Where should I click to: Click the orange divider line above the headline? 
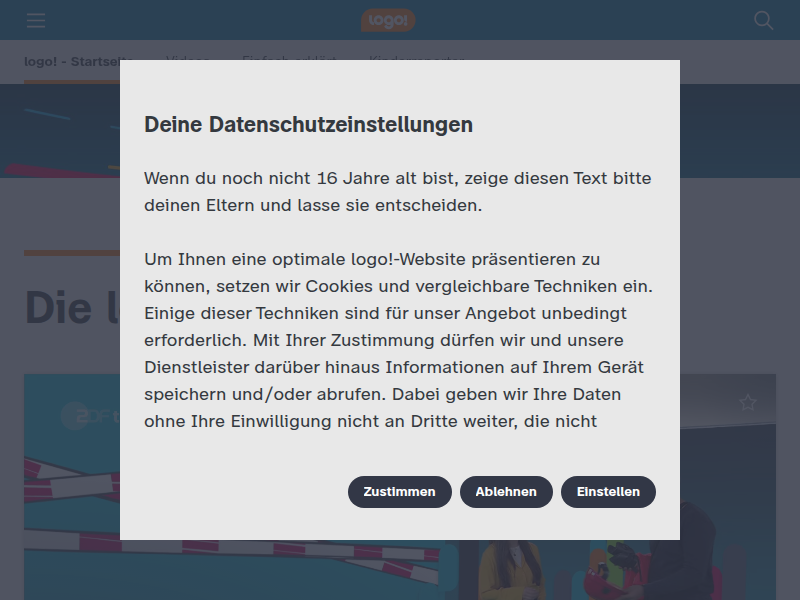pos(72,253)
